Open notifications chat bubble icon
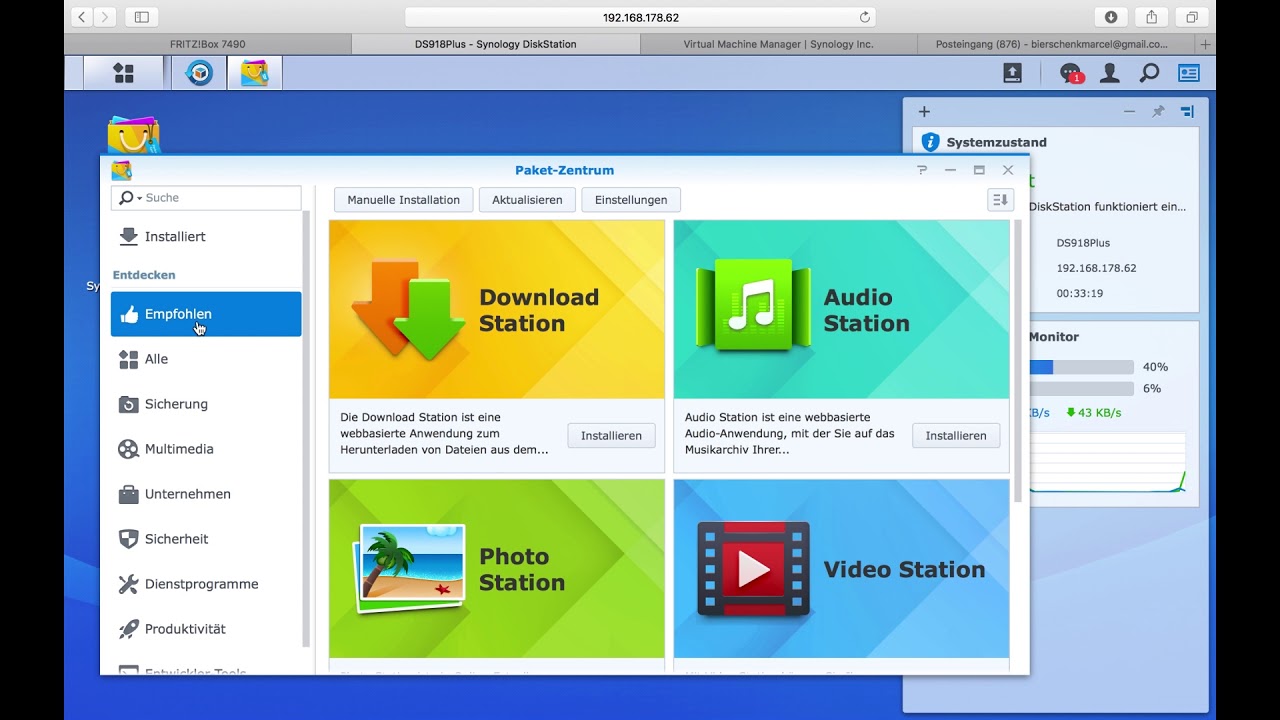 [x=1070, y=73]
